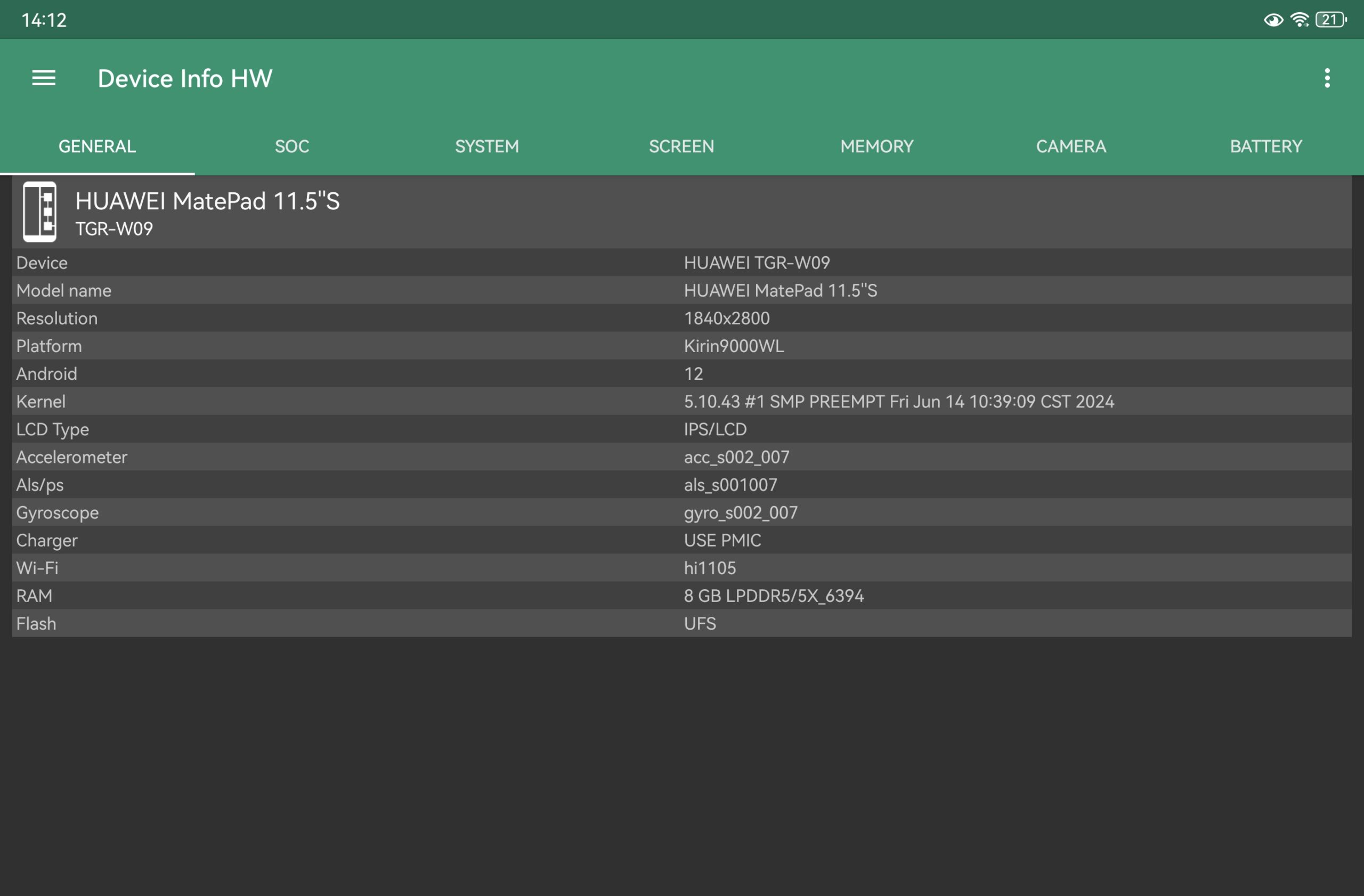This screenshot has height=896, width=1364.
Task: Open the SCREEN tab
Action: click(682, 146)
